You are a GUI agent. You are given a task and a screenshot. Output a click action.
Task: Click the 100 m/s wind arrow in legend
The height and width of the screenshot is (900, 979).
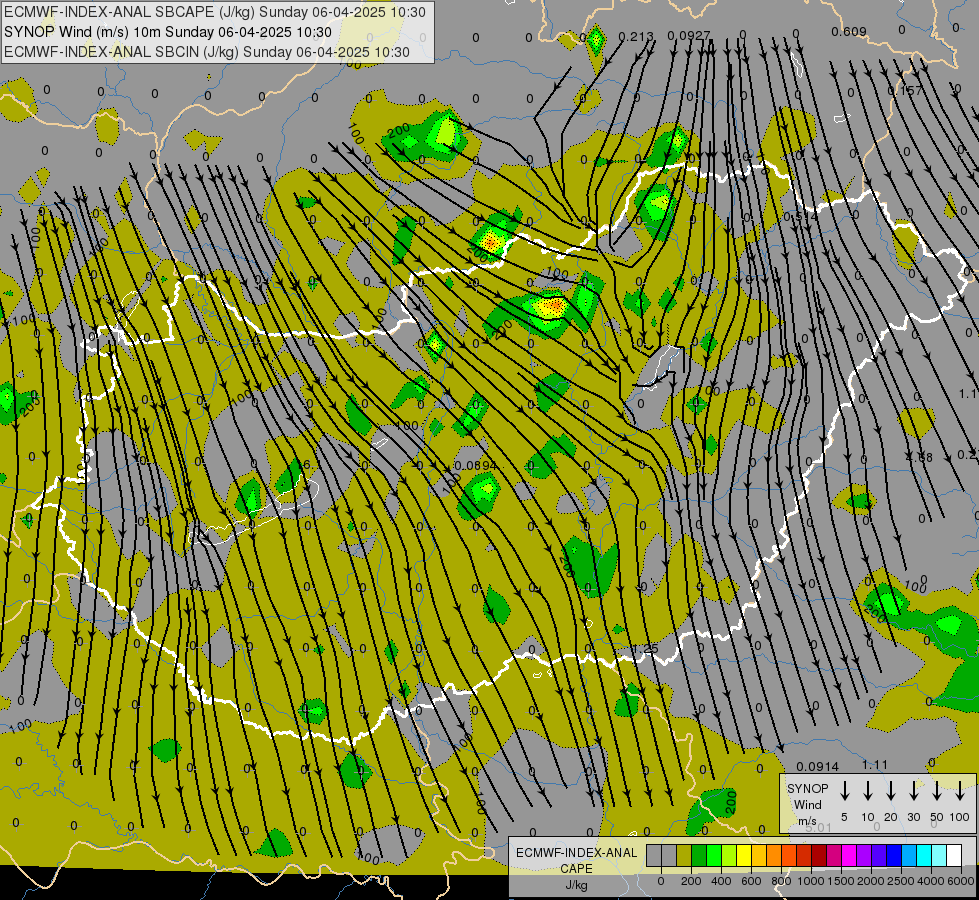(x=960, y=791)
